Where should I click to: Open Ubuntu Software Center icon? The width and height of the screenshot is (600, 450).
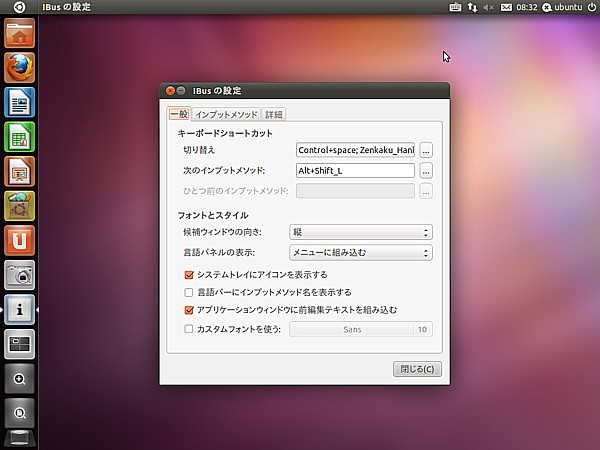[20, 206]
